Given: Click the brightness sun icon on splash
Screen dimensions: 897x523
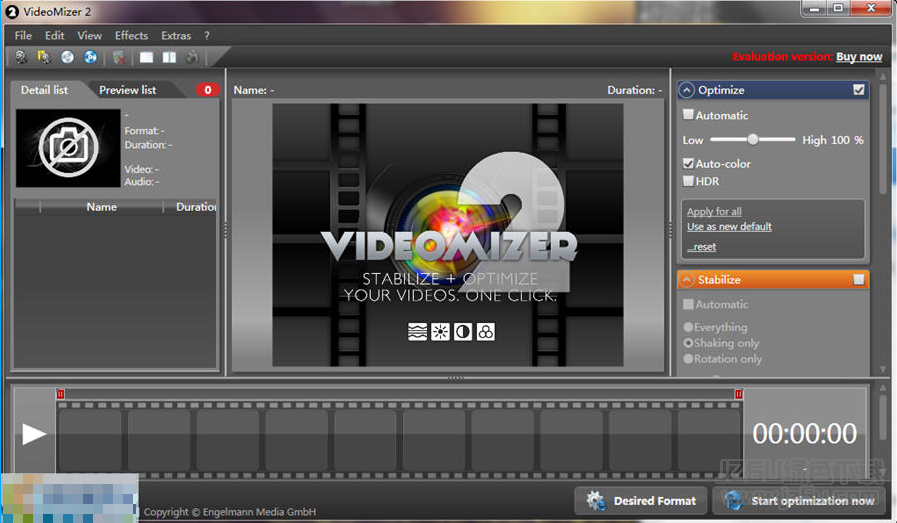Looking at the screenshot, I should (x=440, y=331).
